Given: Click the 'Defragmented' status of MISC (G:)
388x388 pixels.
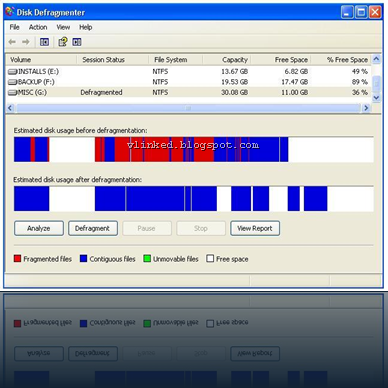Looking at the screenshot, I should click(101, 92).
